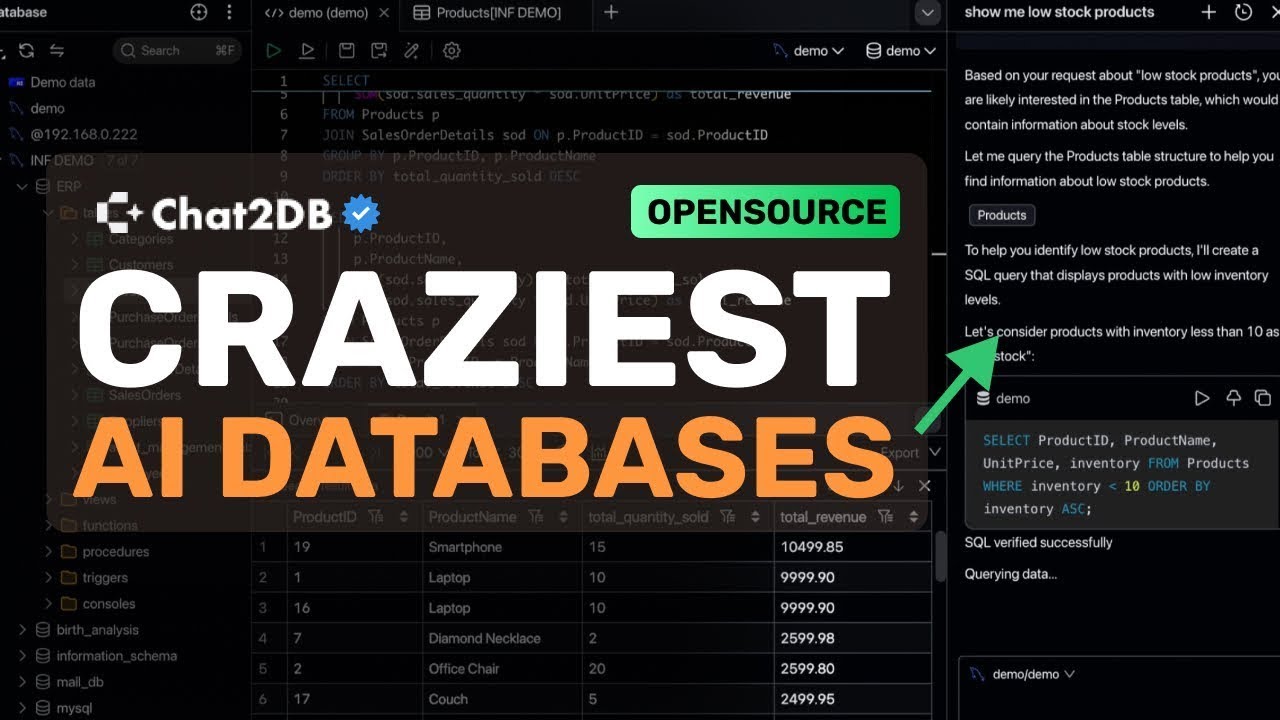Select the demo connection in the list
The image size is (1280, 720).
47,108
